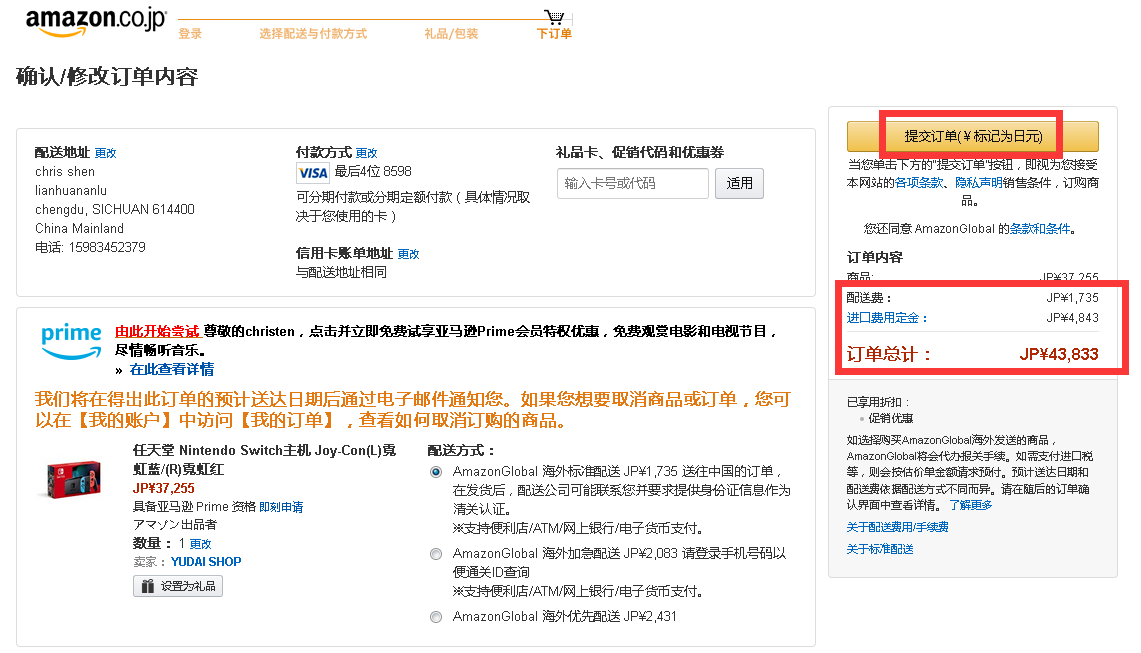Click order total JP¥43,833
This screenshot has height=653, width=1141.
[1059, 355]
